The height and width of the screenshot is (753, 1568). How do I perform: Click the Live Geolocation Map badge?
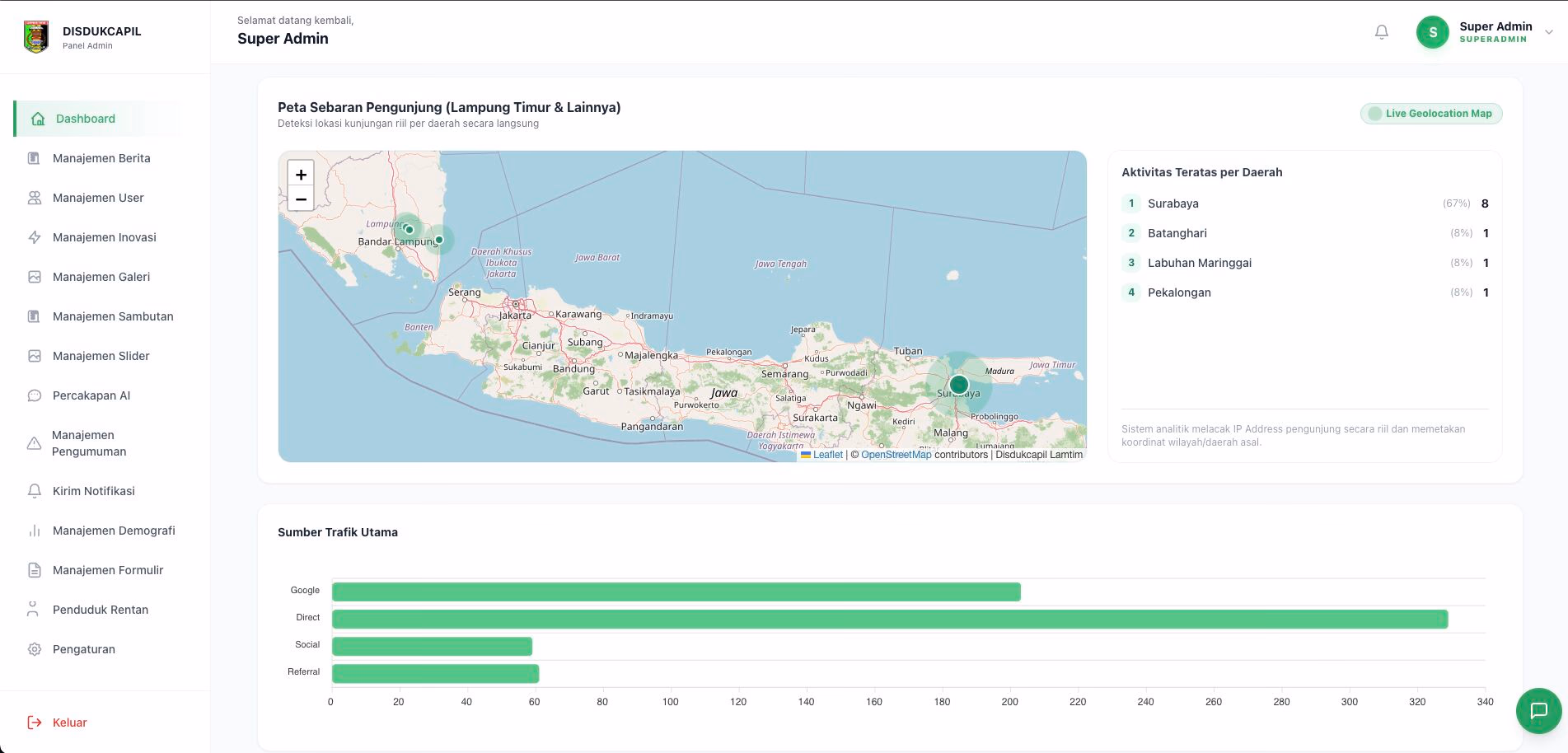[x=1431, y=114]
